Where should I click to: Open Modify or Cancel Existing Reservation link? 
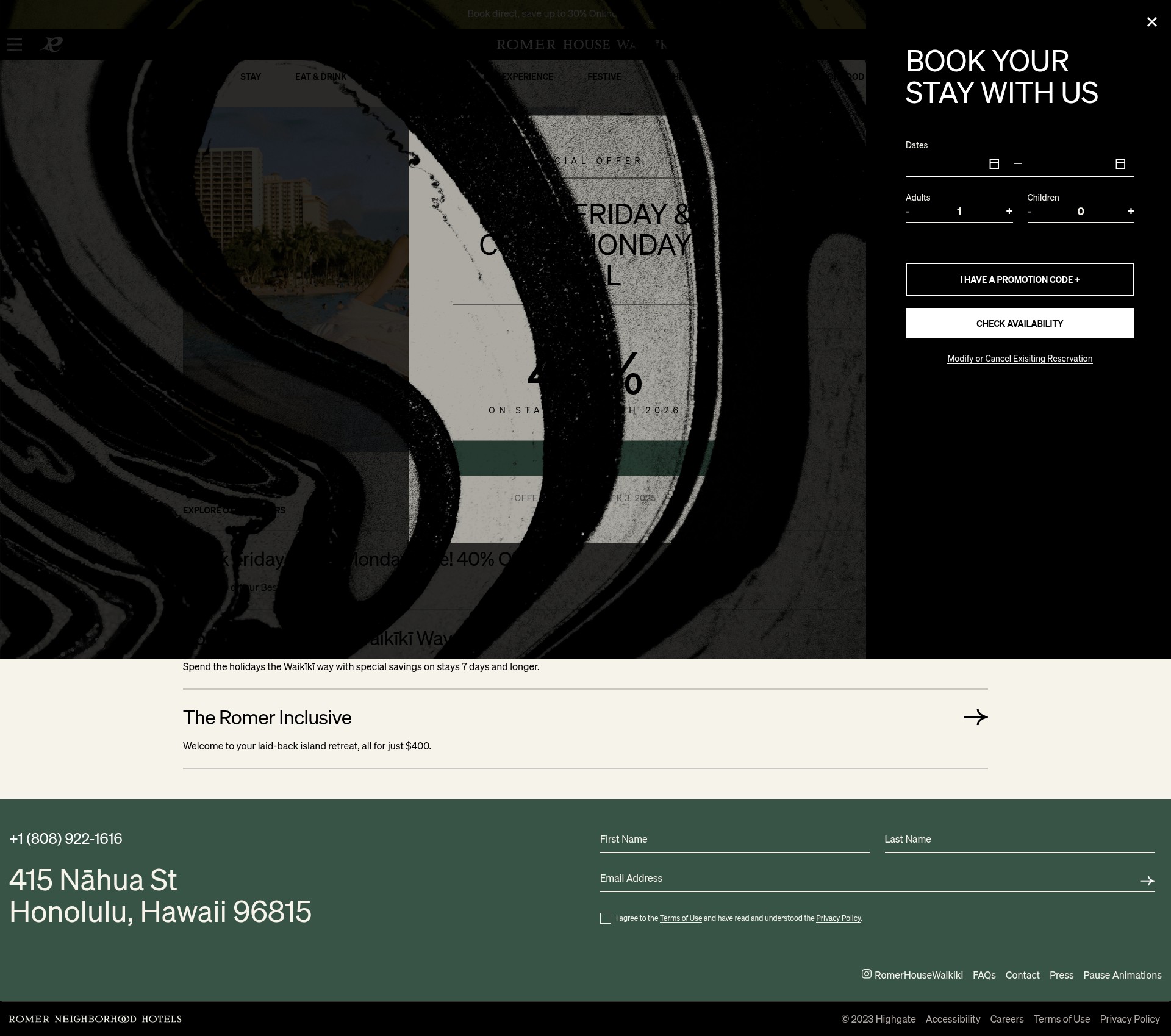pos(1020,359)
